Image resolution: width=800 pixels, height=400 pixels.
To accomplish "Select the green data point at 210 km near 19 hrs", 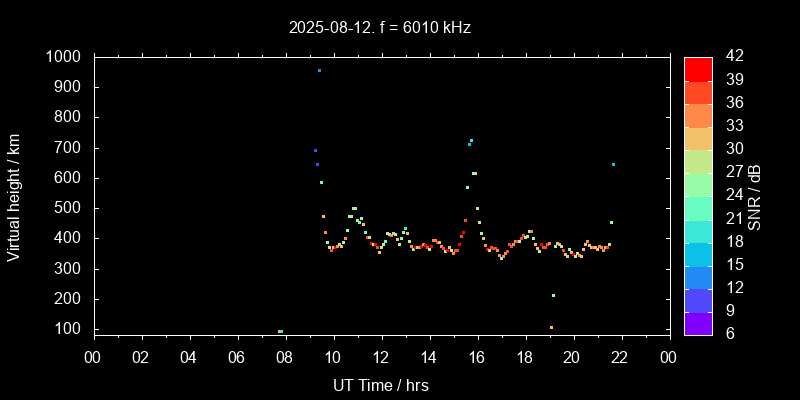I will point(553,295).
